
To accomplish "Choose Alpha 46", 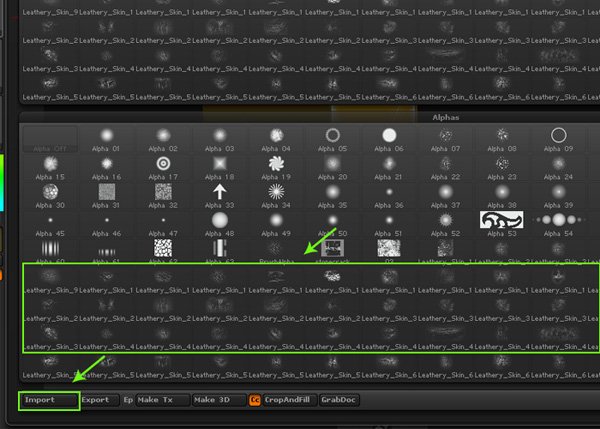I will click(106, 225).
